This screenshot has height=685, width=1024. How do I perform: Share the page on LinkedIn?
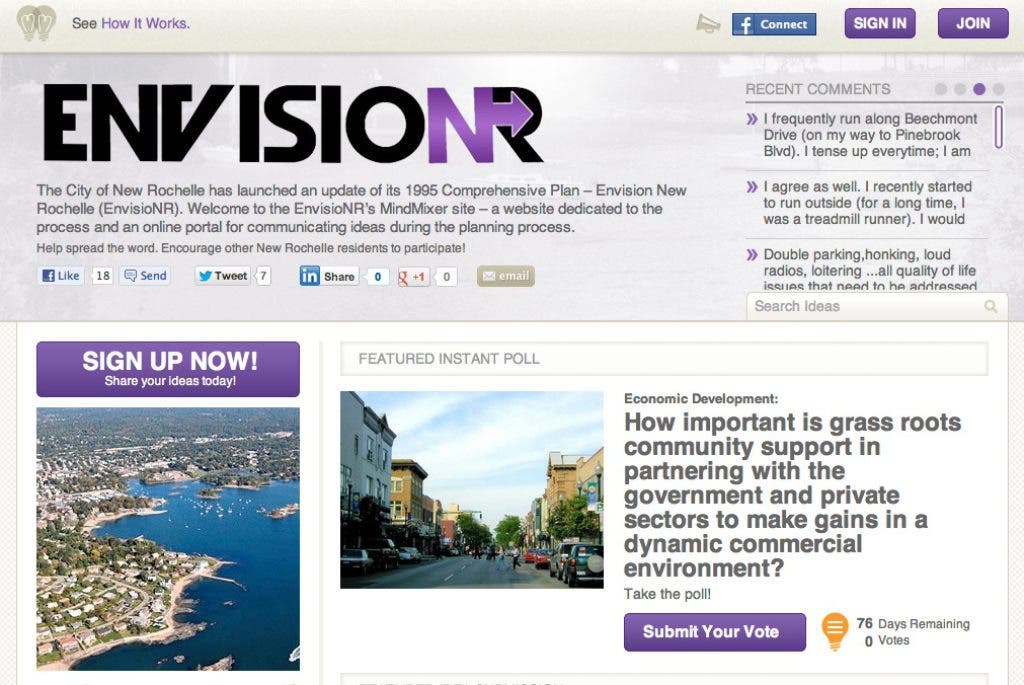[329, 277]
